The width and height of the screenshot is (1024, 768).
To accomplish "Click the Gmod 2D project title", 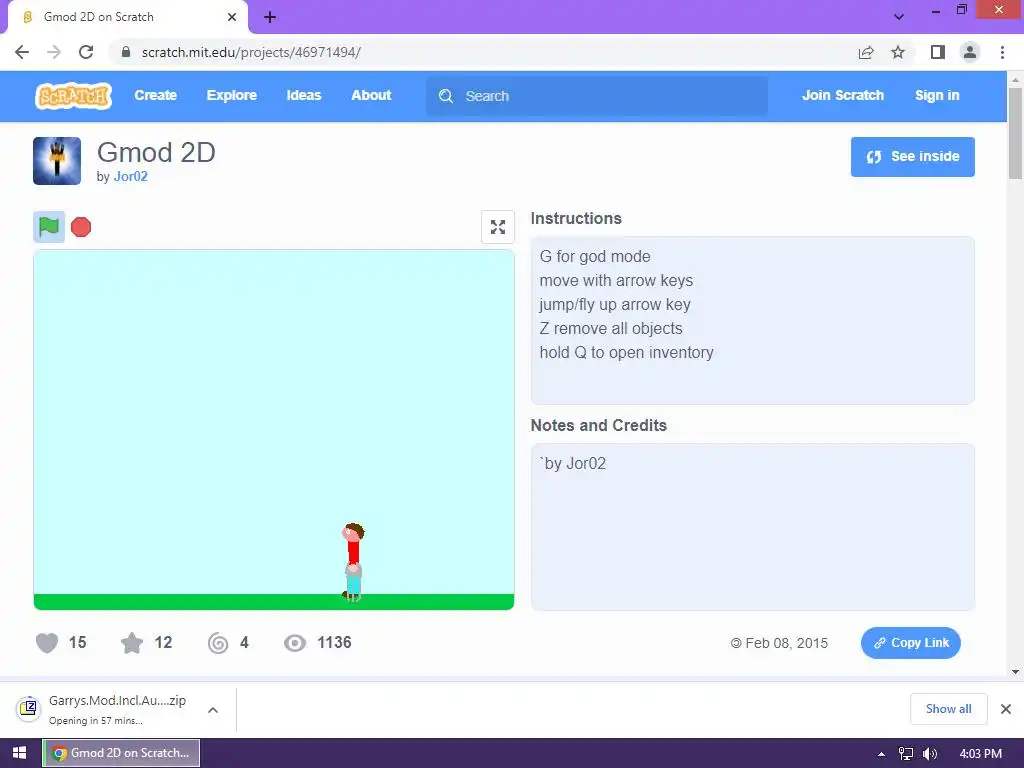I will pos(156,152).
